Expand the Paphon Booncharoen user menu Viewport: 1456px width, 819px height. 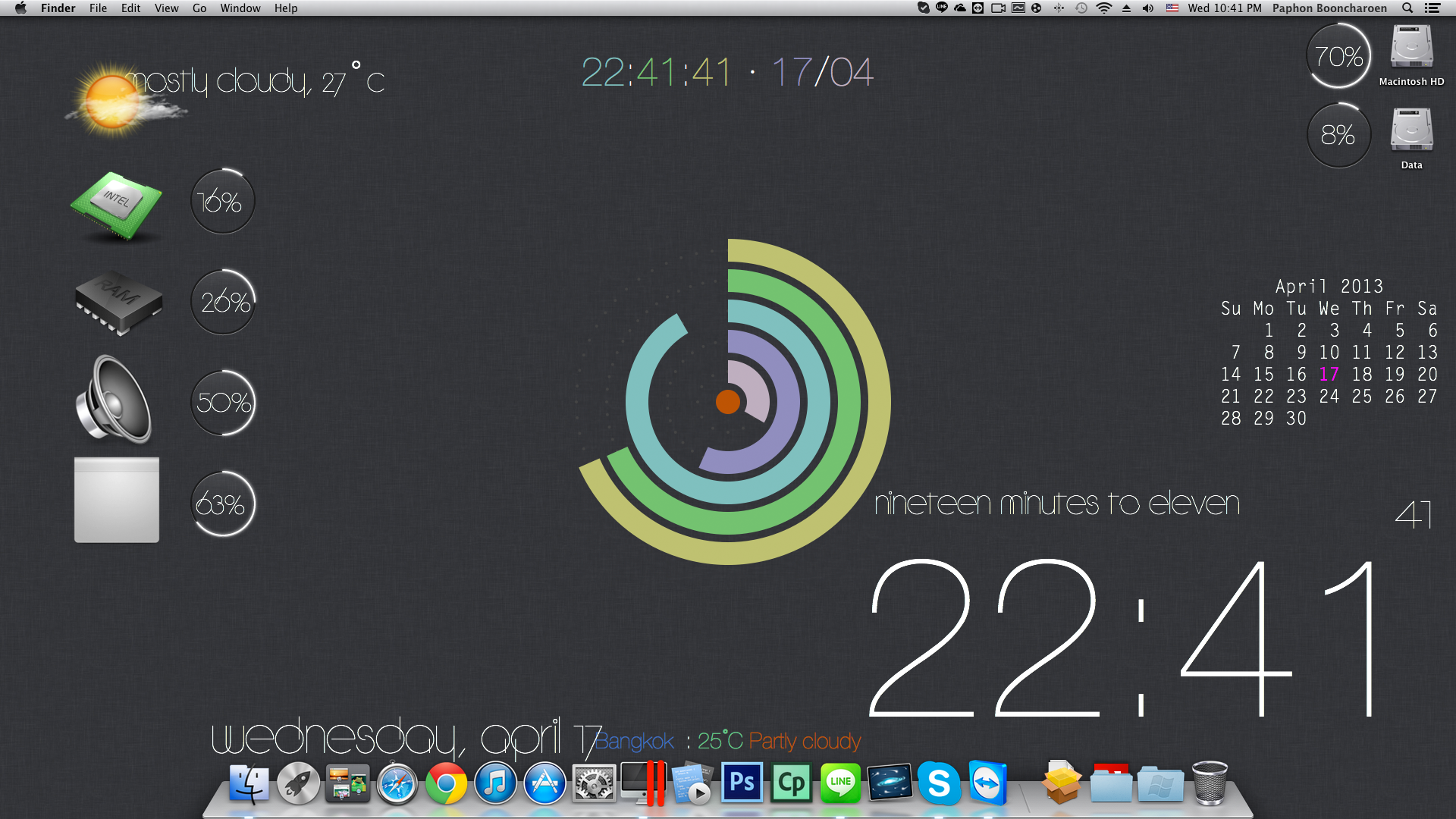click(1329, 8)
